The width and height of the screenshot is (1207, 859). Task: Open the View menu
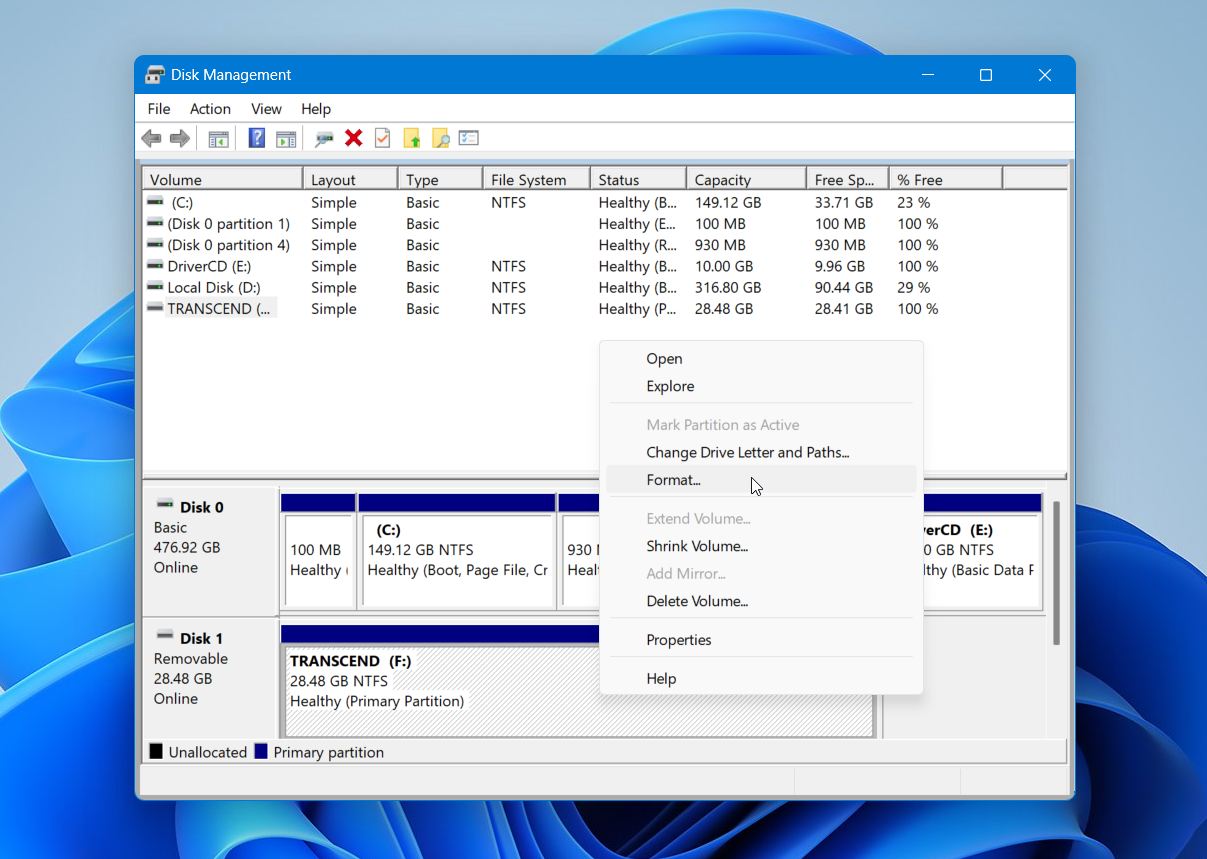click(x=266, y=109)
